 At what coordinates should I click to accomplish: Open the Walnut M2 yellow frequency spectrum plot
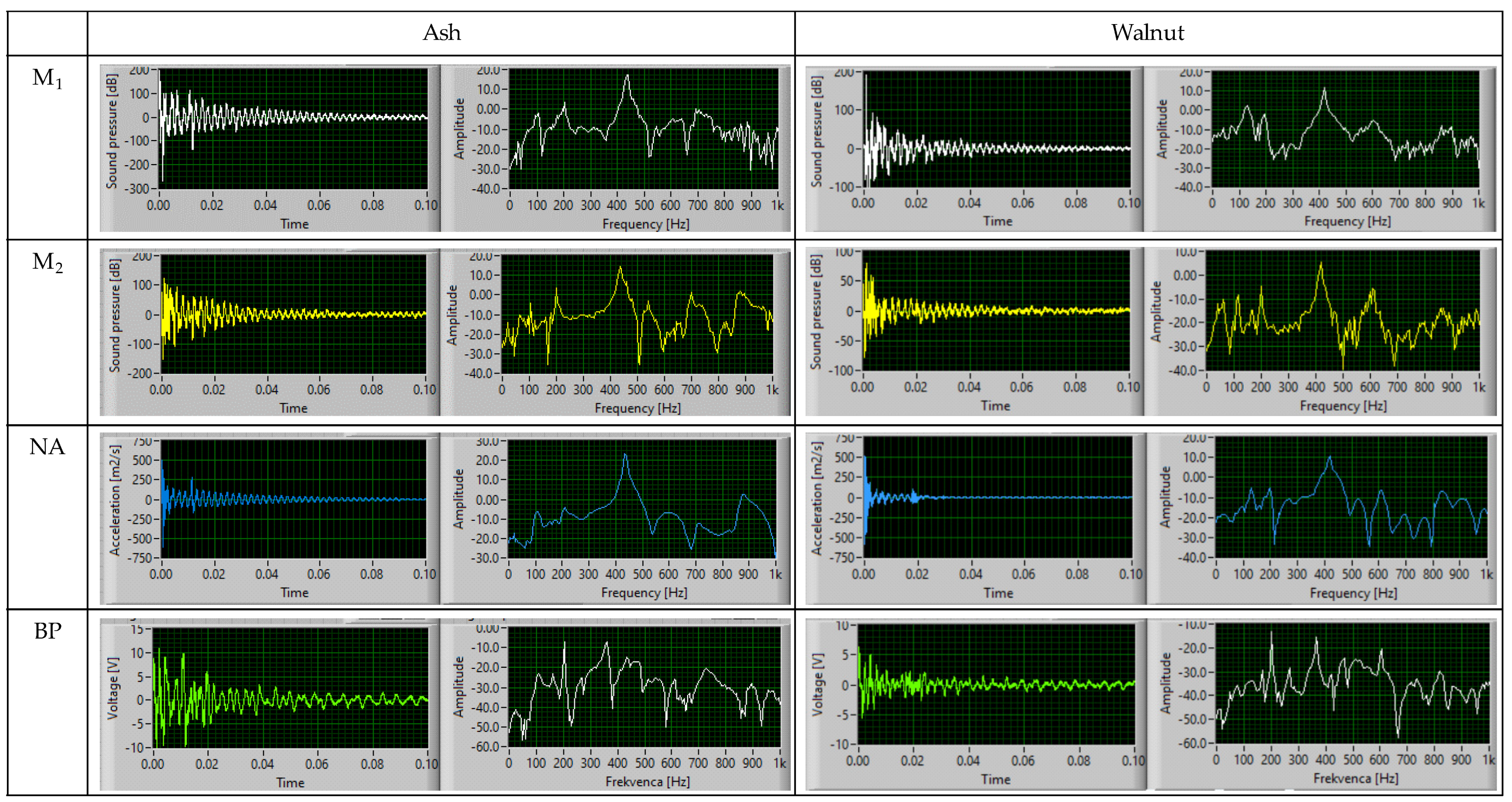pyautogui.click(x=1342, y=311)
